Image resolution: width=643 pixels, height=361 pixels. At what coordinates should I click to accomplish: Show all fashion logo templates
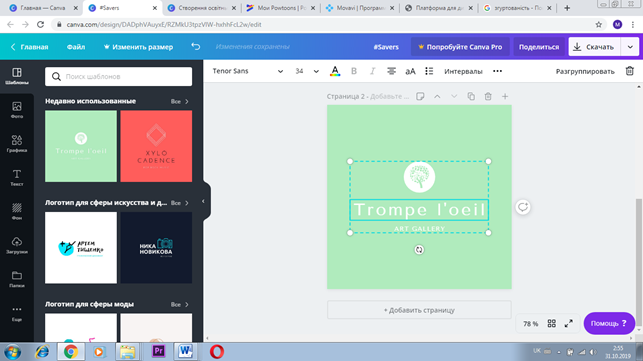click(180, 304)
